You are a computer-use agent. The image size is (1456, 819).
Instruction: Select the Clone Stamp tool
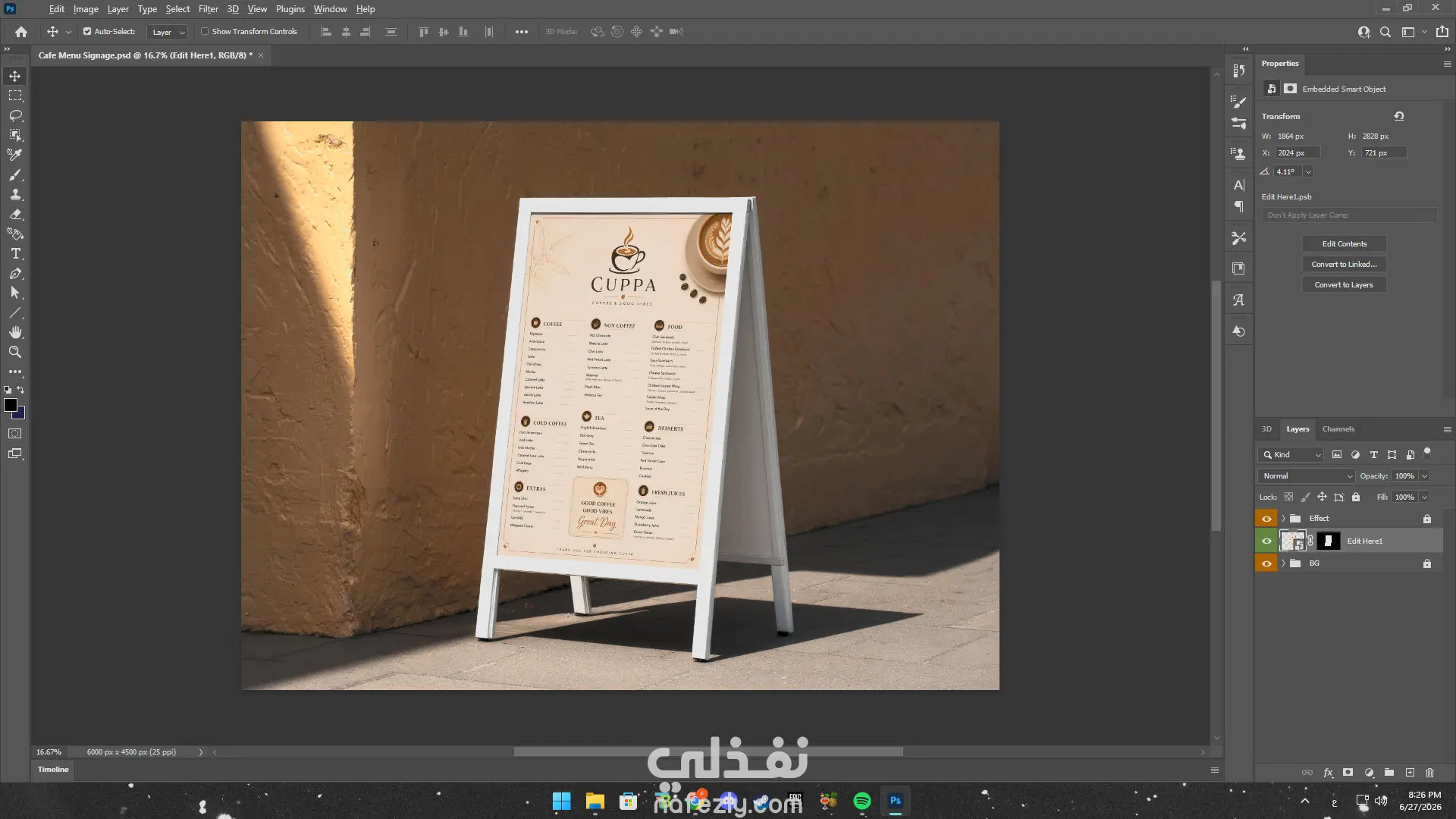[x=15, y=194]
